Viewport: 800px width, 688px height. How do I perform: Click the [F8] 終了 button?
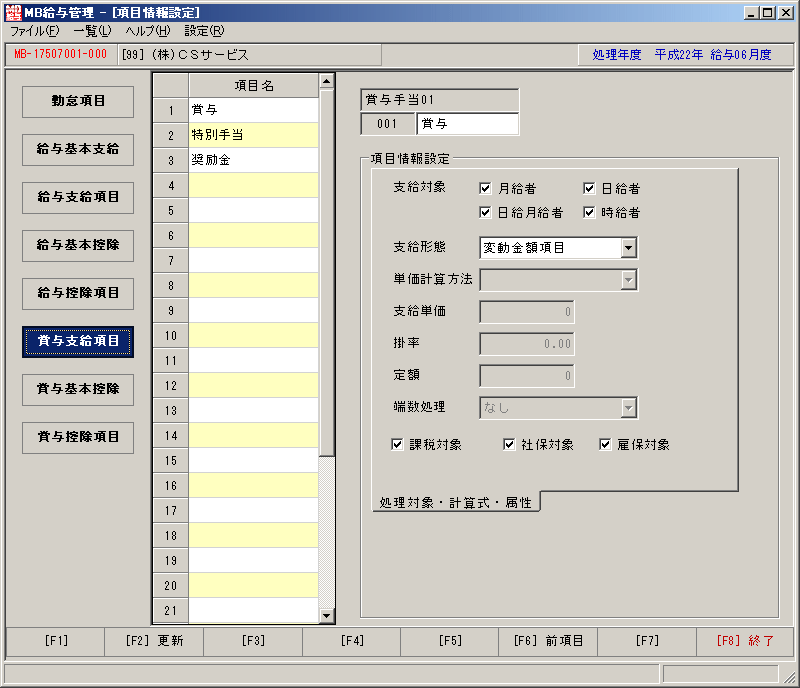(x=745, y=641)
